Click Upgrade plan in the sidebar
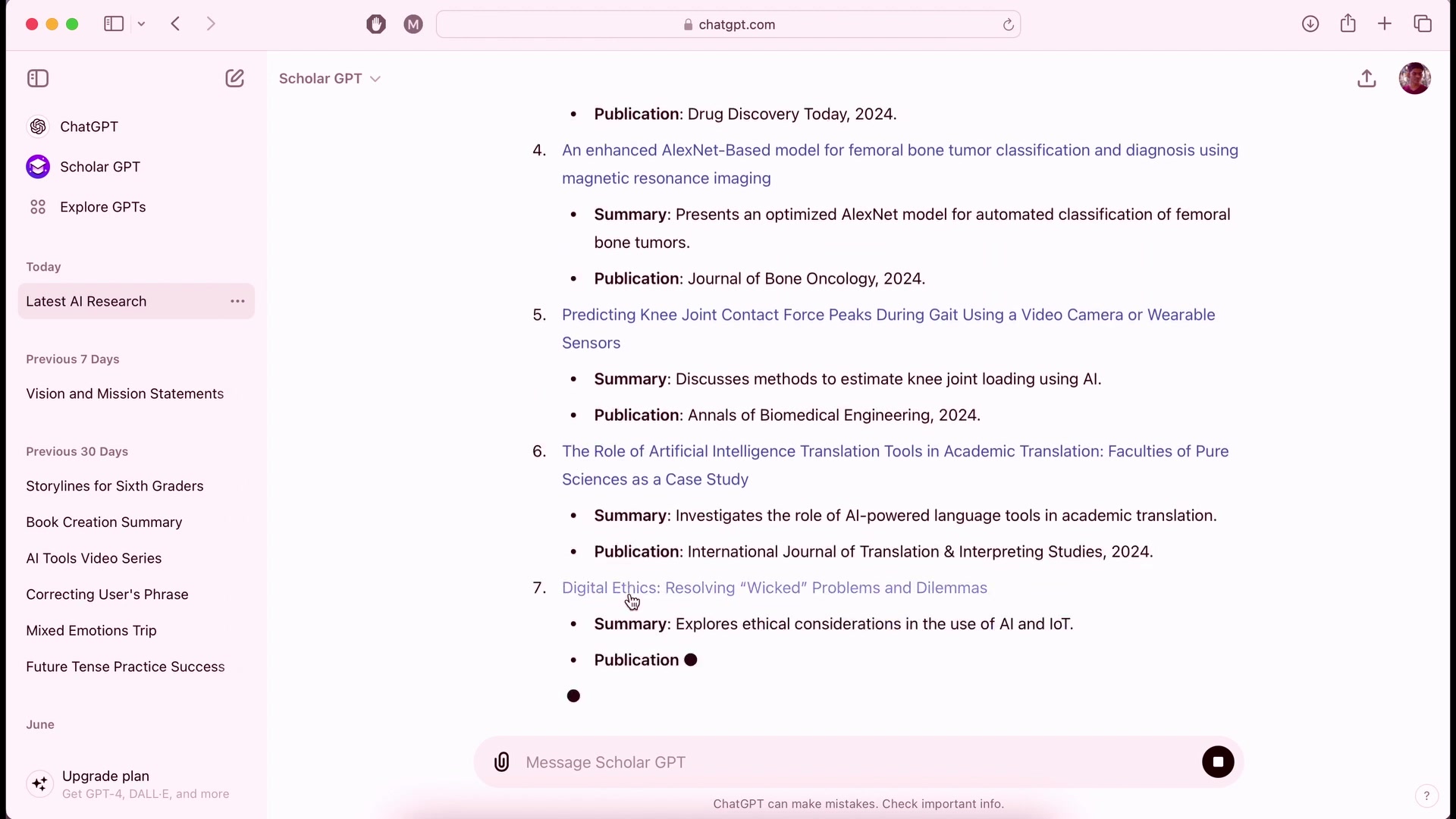 click(x=106, y=776)
